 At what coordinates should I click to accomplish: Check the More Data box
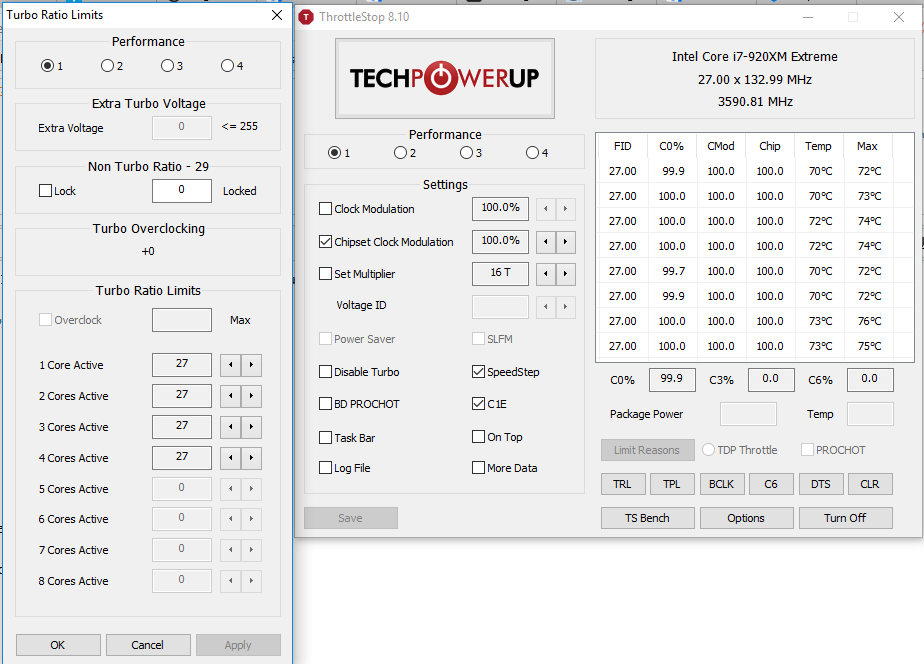pyautogui.click(x=478, y=468)
